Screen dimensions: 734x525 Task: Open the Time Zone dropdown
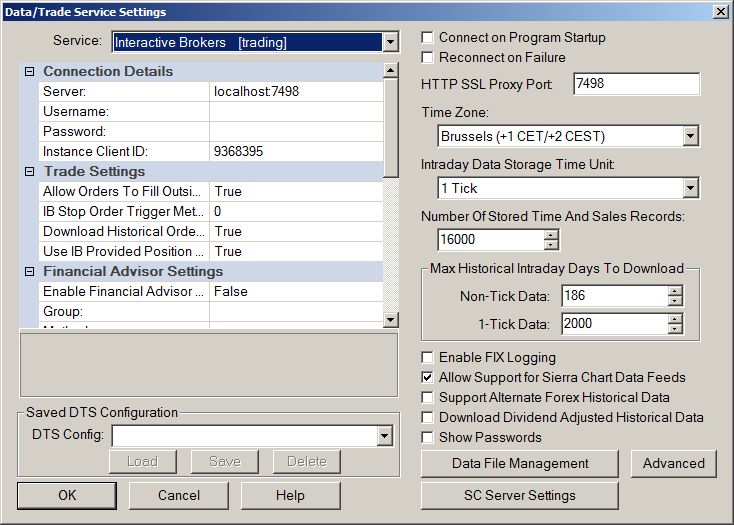(x=690, y=136)
